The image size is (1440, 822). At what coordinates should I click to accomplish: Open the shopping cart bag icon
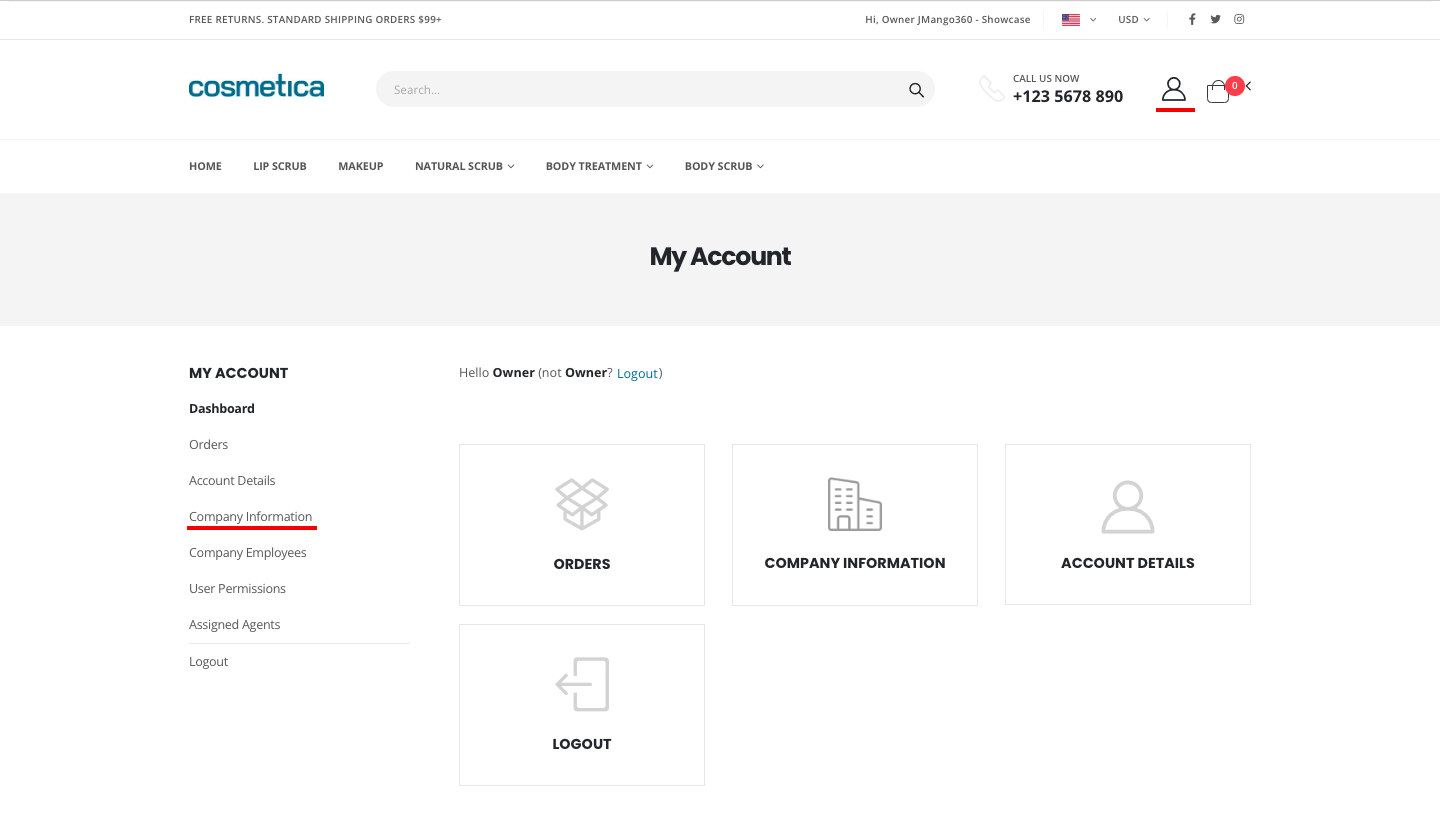coord(1217,92)
